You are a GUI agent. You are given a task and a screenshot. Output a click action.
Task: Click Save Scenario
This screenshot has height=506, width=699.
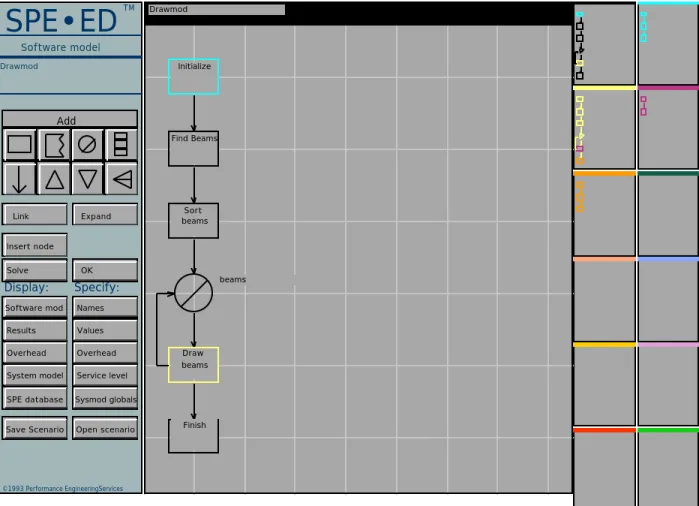click(35, 429)
